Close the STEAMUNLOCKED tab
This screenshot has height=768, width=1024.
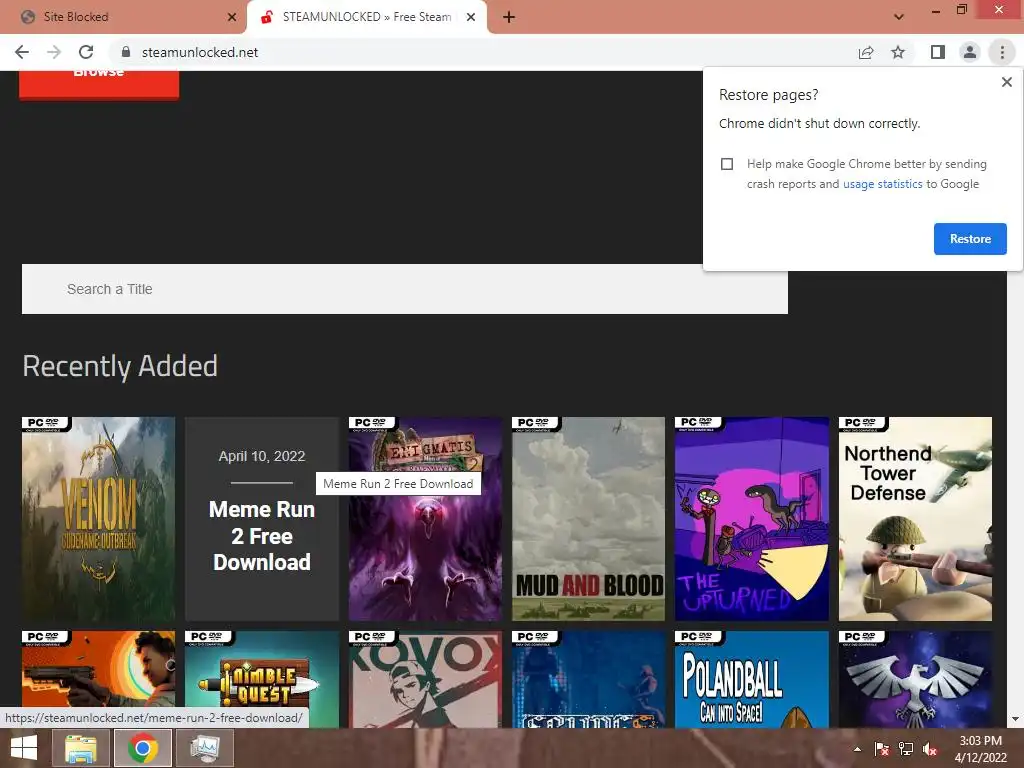[471, 17]
